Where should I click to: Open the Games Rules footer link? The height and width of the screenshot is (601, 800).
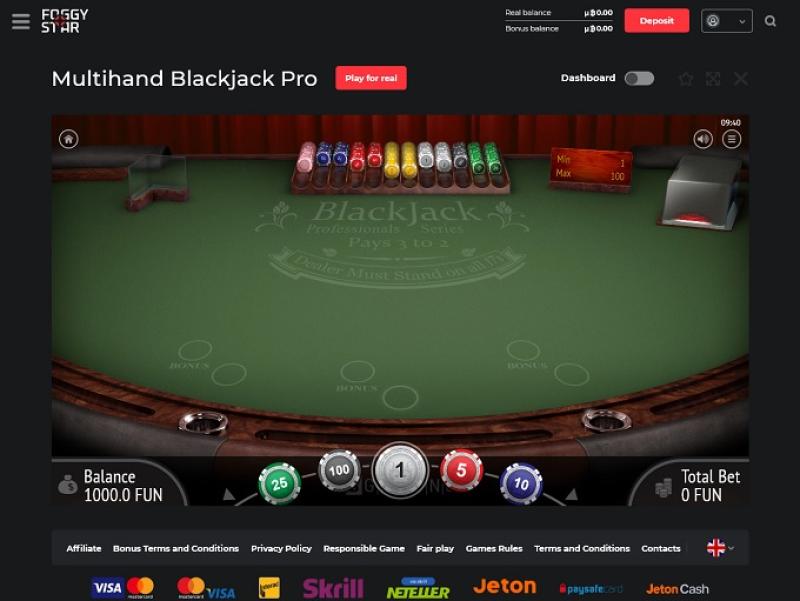(494, 548)
